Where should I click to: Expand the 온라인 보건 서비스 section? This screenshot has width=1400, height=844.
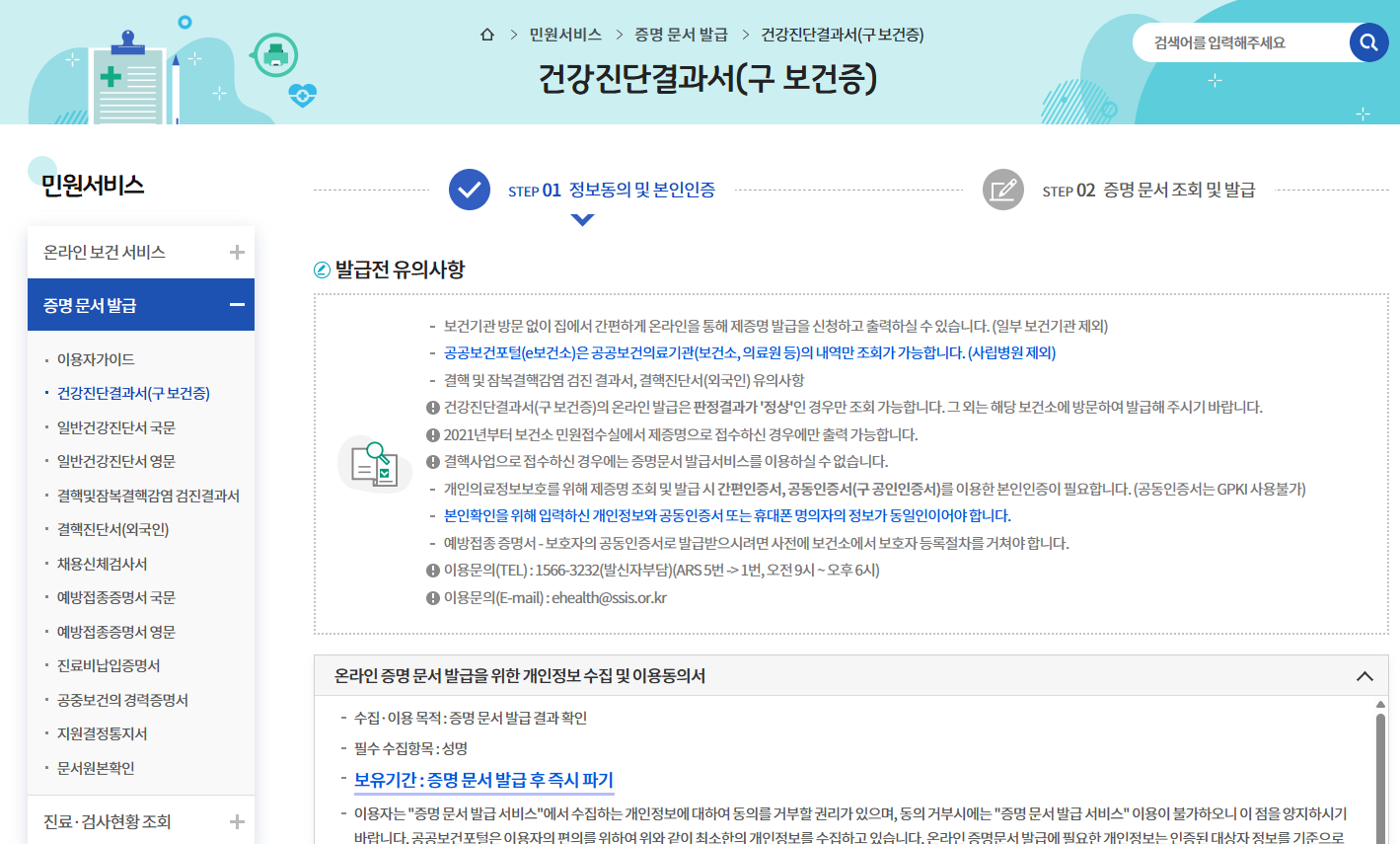coord(237,253)
